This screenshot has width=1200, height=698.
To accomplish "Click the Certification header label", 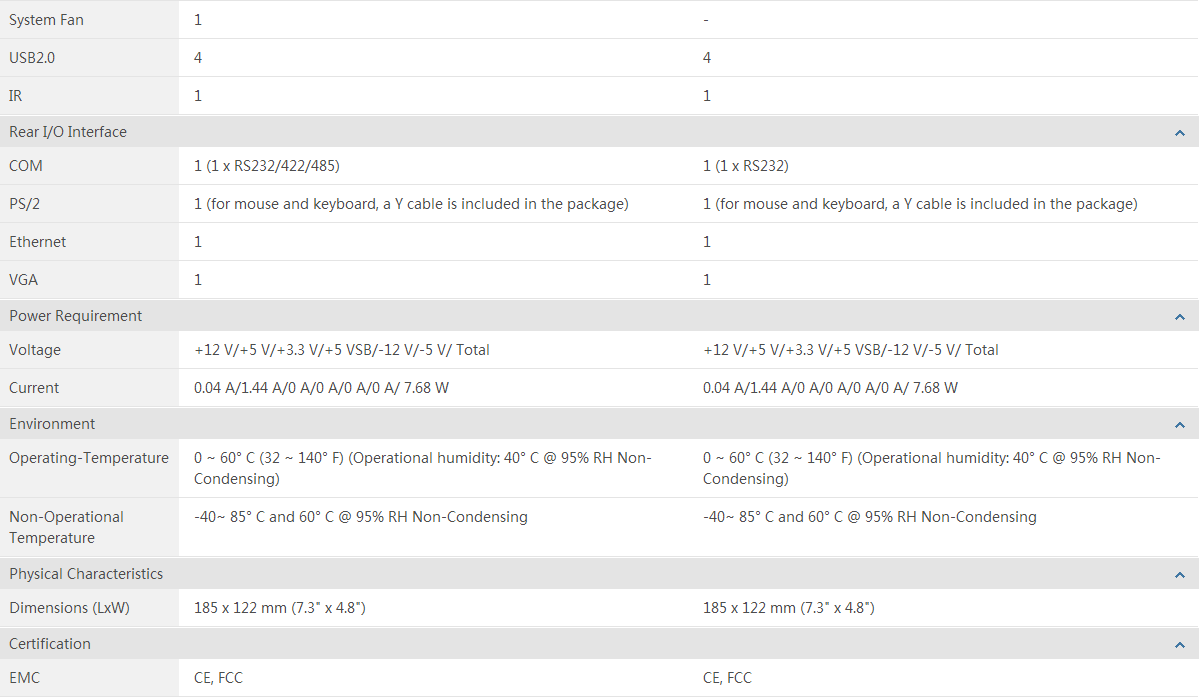I will (x=50, y=644).
